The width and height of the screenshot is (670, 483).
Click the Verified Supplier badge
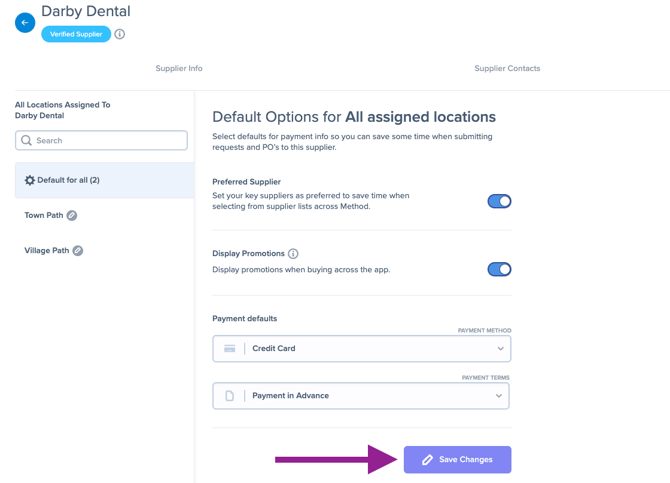click(x=76, y=34)
